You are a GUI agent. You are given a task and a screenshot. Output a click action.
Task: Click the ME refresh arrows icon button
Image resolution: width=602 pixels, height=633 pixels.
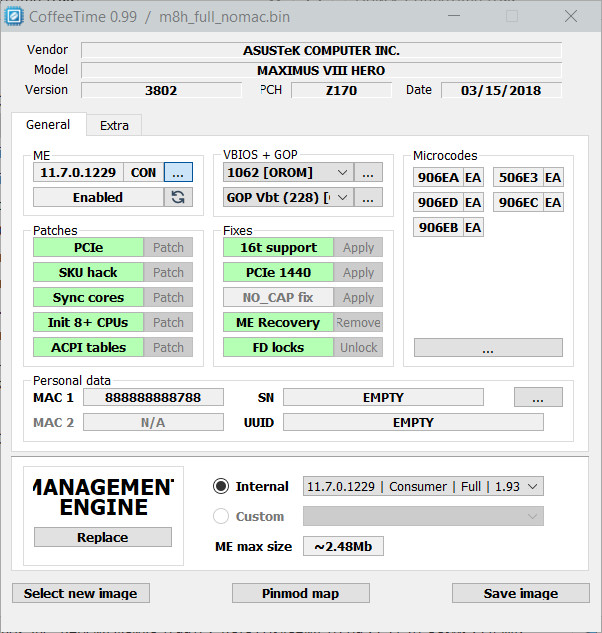178,197
